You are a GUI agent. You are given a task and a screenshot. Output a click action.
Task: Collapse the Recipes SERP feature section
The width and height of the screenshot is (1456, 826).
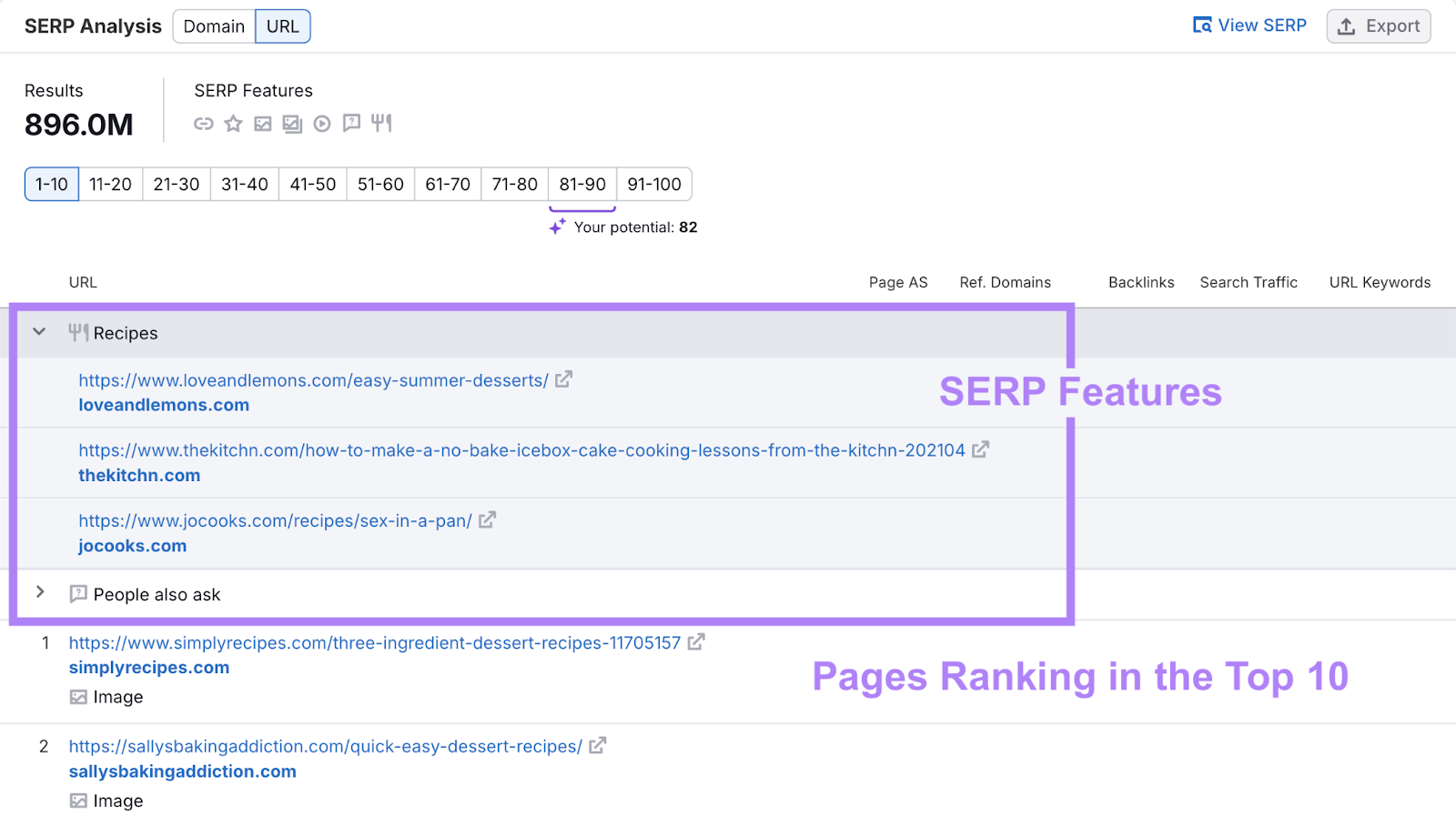pos(39,332)
